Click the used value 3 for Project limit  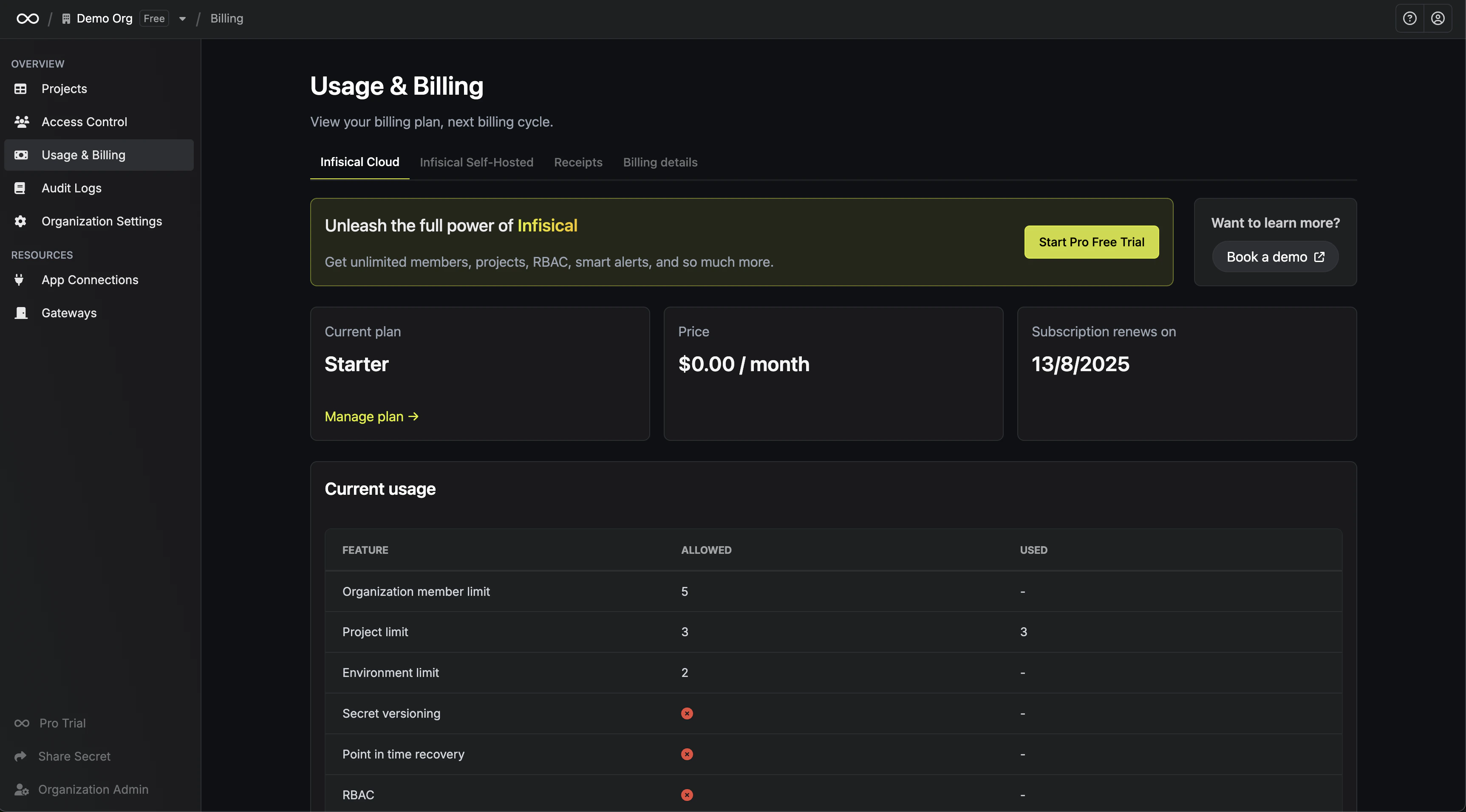[x=1023, y=632]
